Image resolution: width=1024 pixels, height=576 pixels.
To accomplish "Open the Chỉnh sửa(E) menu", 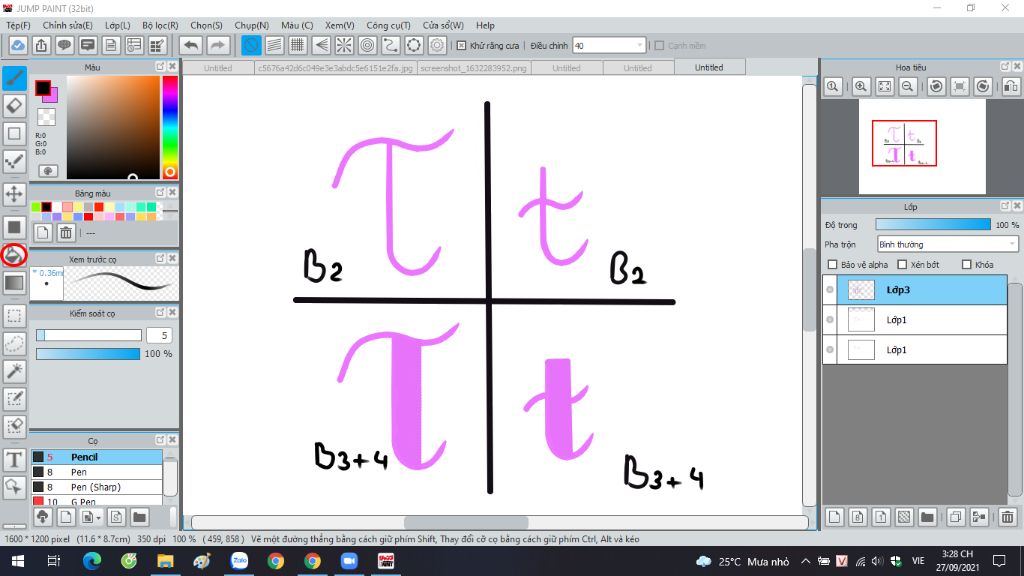I will tap(67, 25).
